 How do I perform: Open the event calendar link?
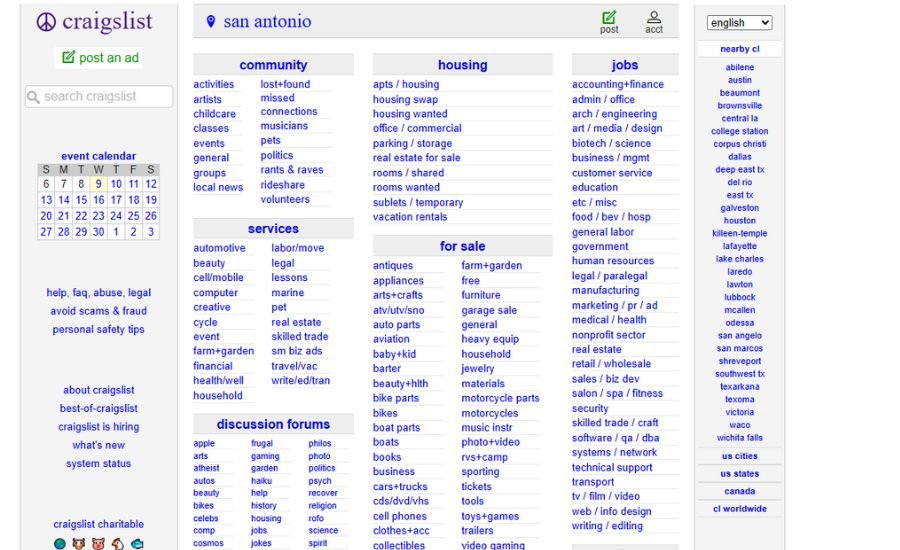(x=99, y=156)
